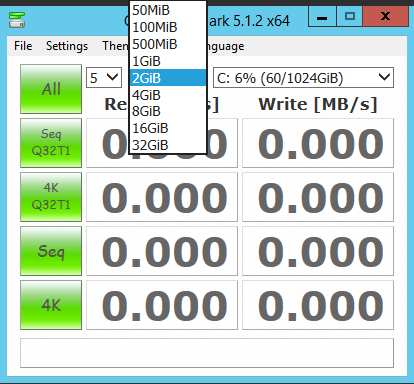414x384 pixels.
Task: Choose the highlighted 2GiB option
Action: coord(168,78)
